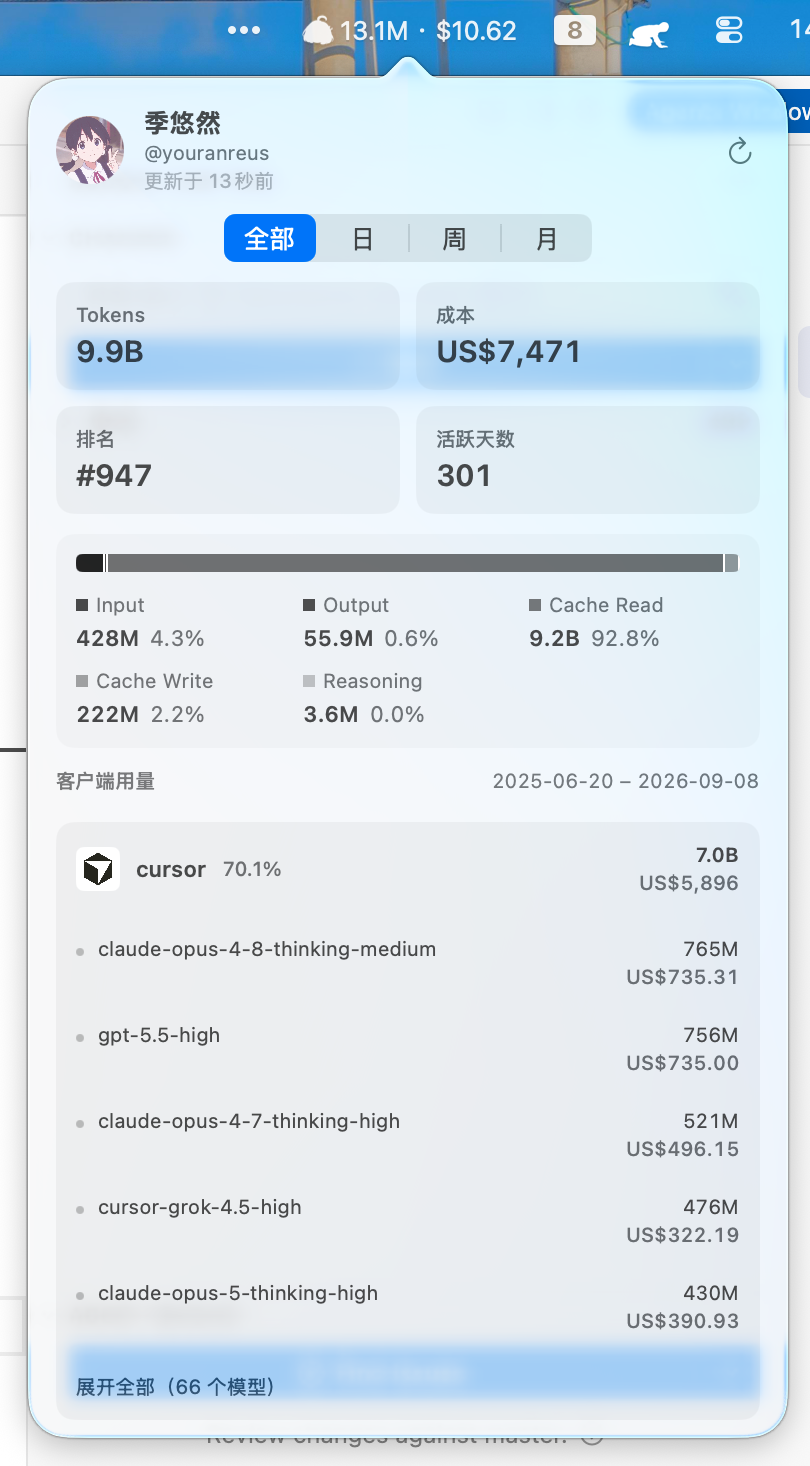The image size is (810, 1466).
Task: Click the badge showing number 8
Action: click(x=574, y=31)
